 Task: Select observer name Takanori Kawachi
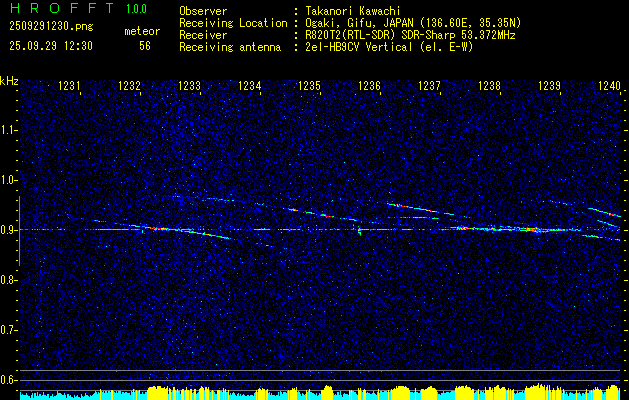(x=353, y=11)
